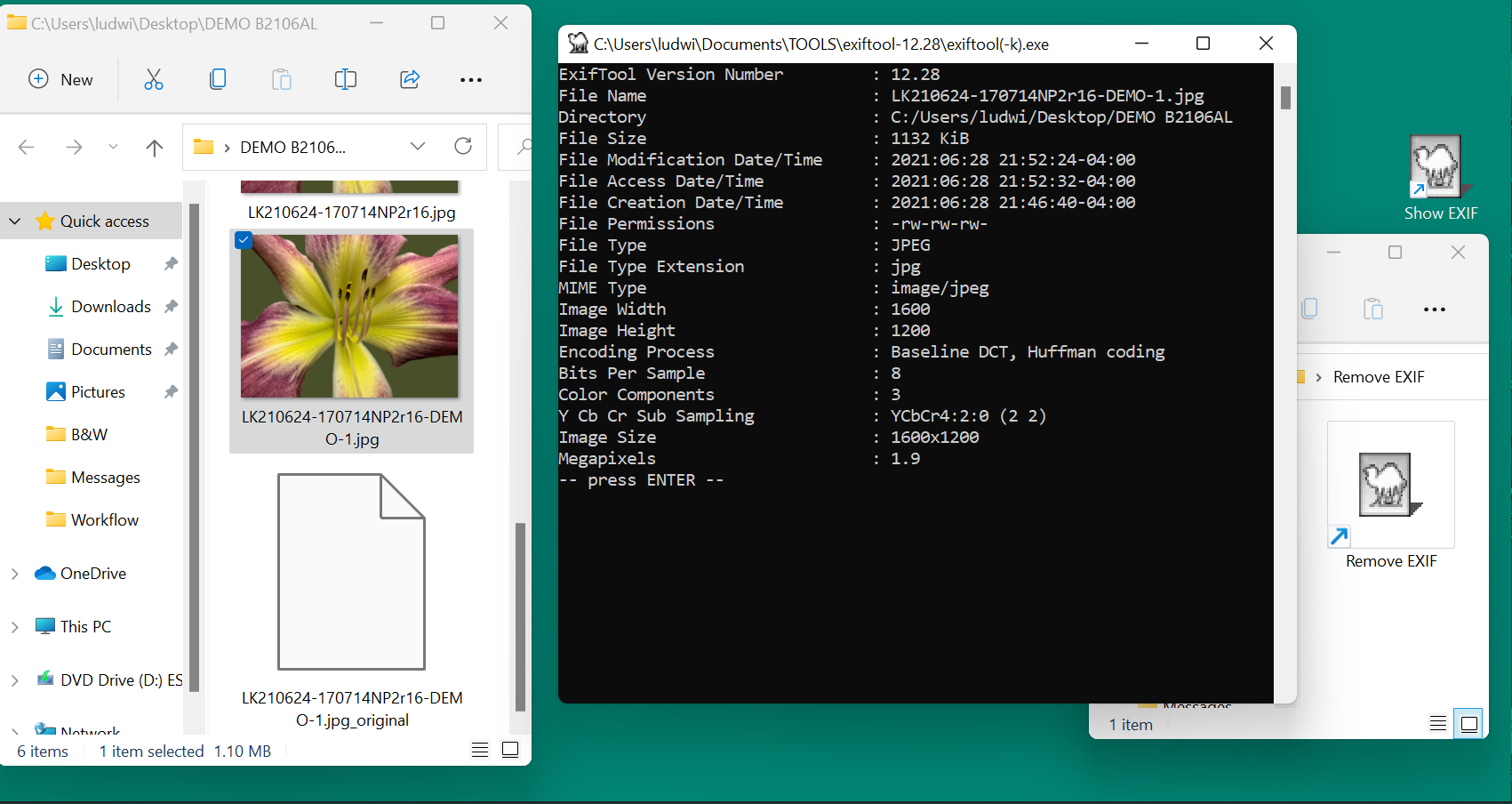Image resolution: width=1512 pixels, height=804 pixels.
Task: Open address bar history dropdown
Action: [418, 147]
